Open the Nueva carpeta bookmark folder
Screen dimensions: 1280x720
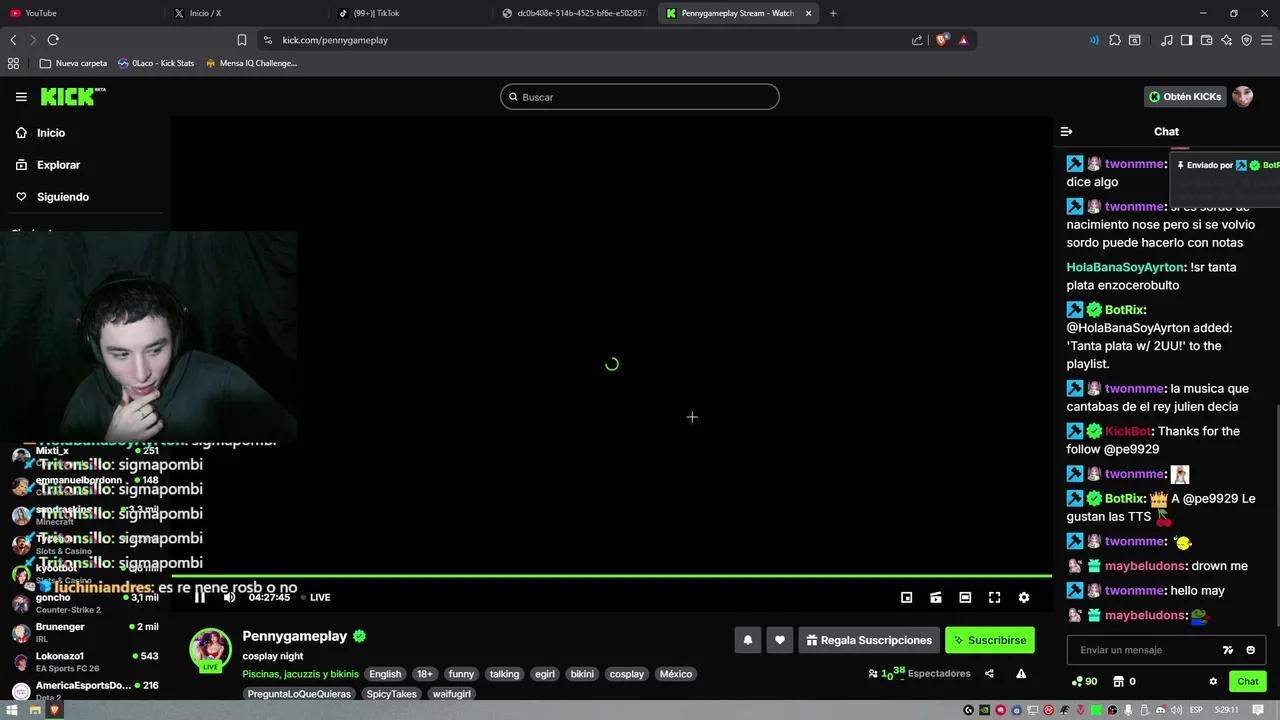[73, 63]
